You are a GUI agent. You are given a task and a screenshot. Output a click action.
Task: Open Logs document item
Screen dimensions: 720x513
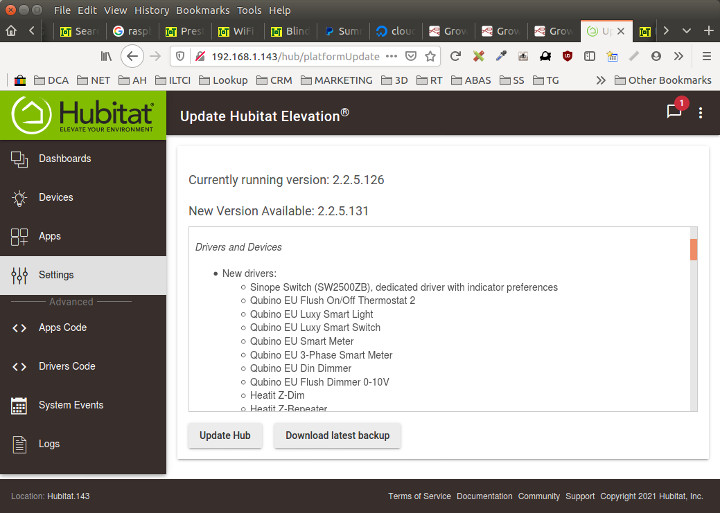pos(83,444)
